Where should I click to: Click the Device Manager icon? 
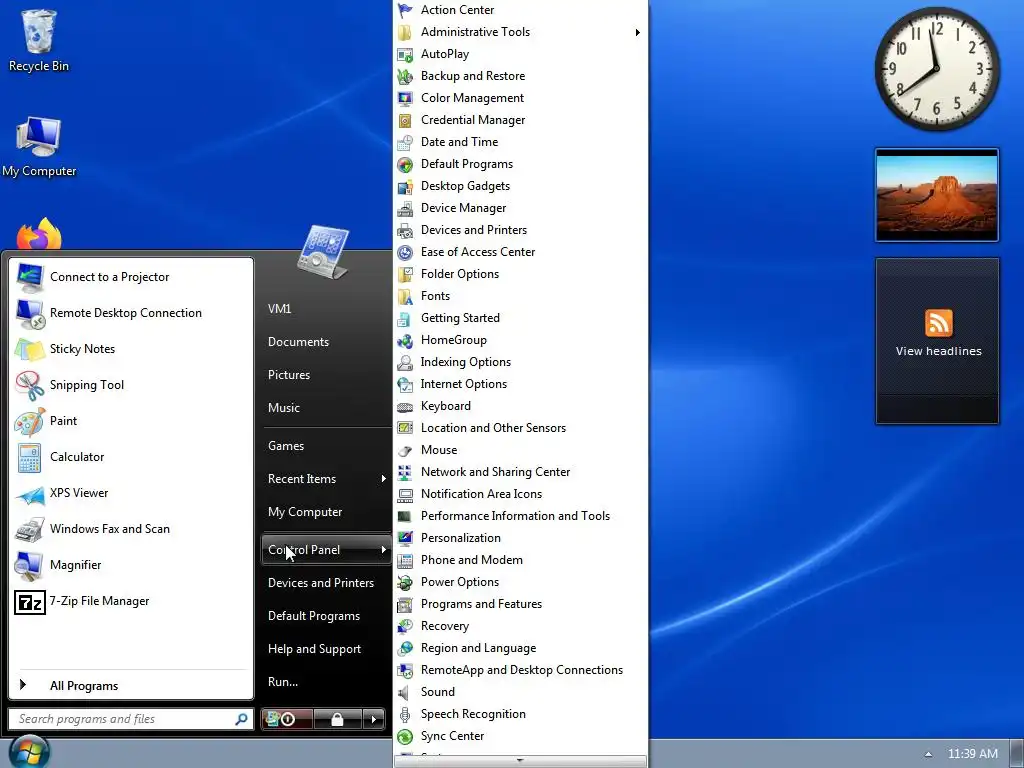405,208
